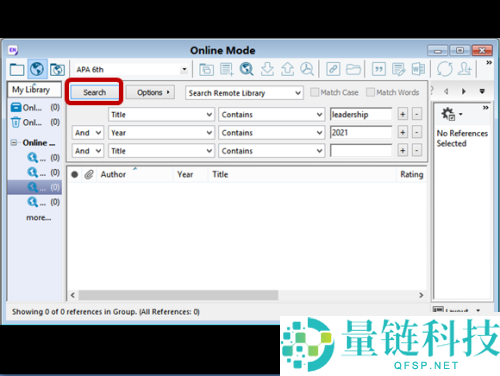
Task: Click the leadership search term field
Action: pos(361,114)
